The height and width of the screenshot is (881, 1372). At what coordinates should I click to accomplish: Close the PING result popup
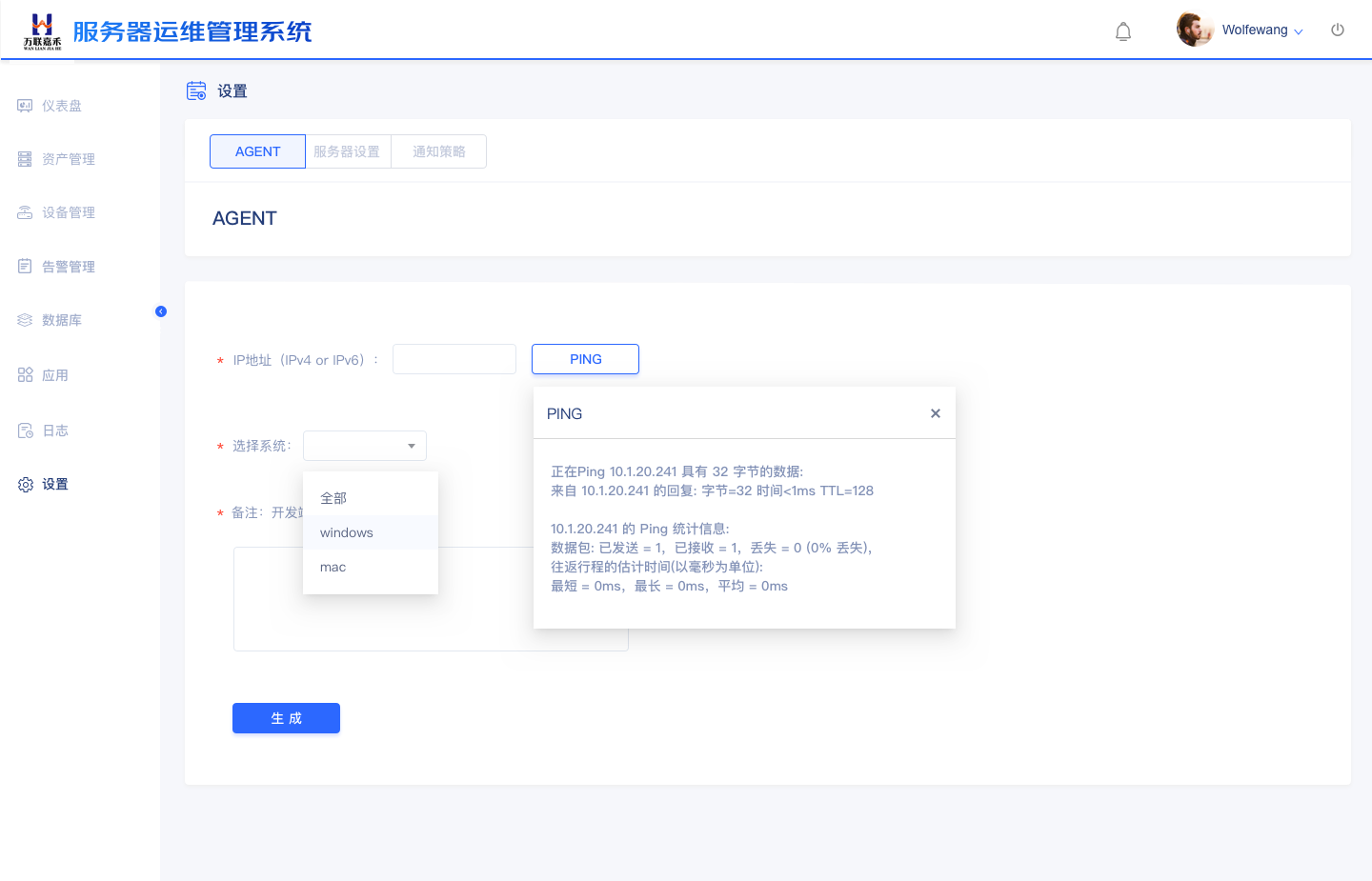click(x=936, y=413)
